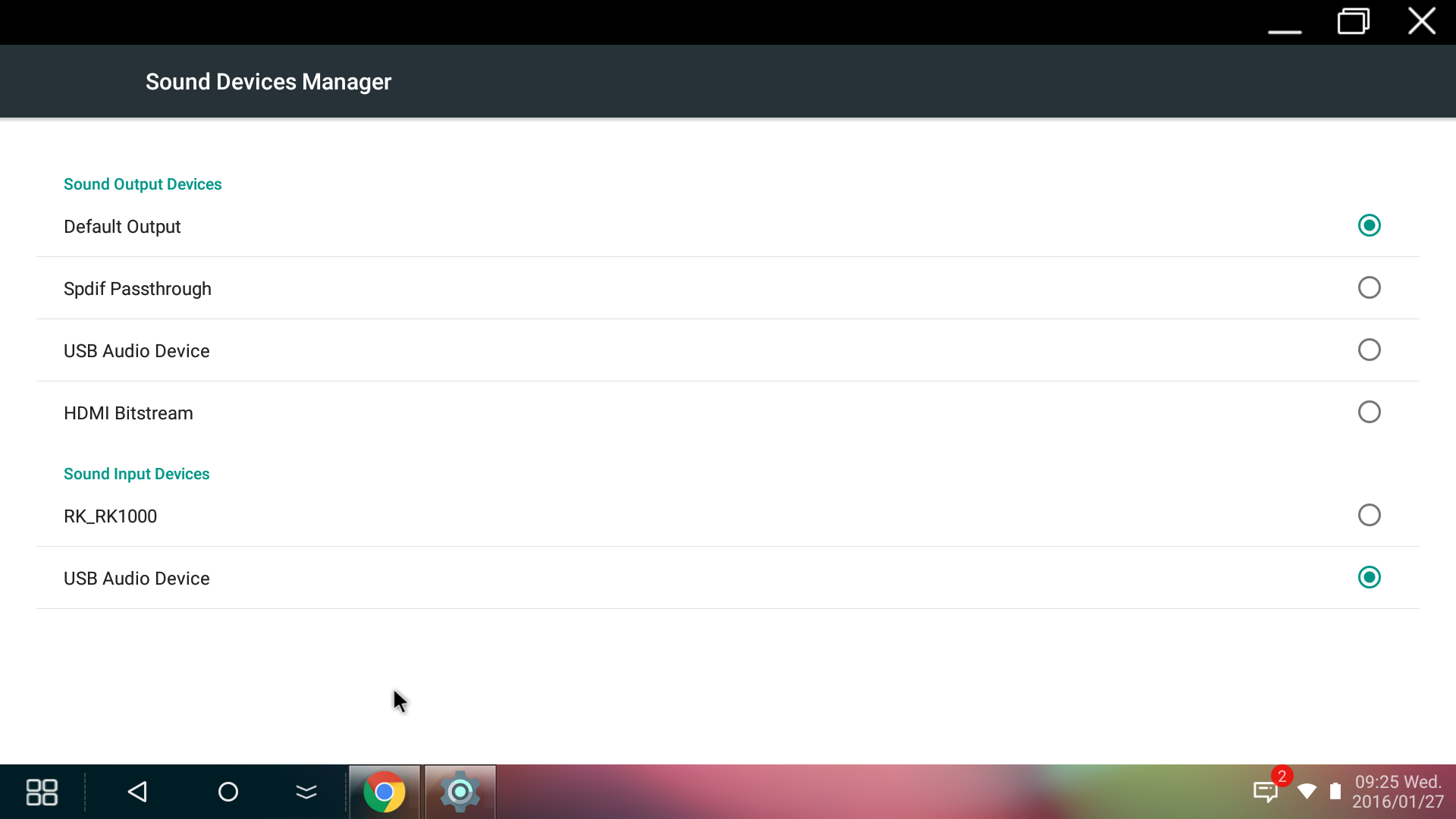Viewport: 1456px width, 819px height.
Task: Tap the hide-taskbar double chevron icon
Action: [x=306, y=792]
